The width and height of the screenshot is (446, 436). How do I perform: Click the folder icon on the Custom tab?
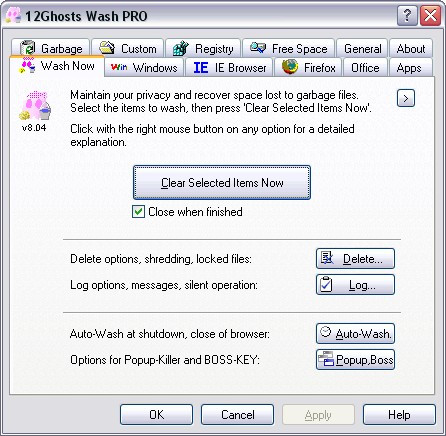pyautogui.click(x=107, y=48)
